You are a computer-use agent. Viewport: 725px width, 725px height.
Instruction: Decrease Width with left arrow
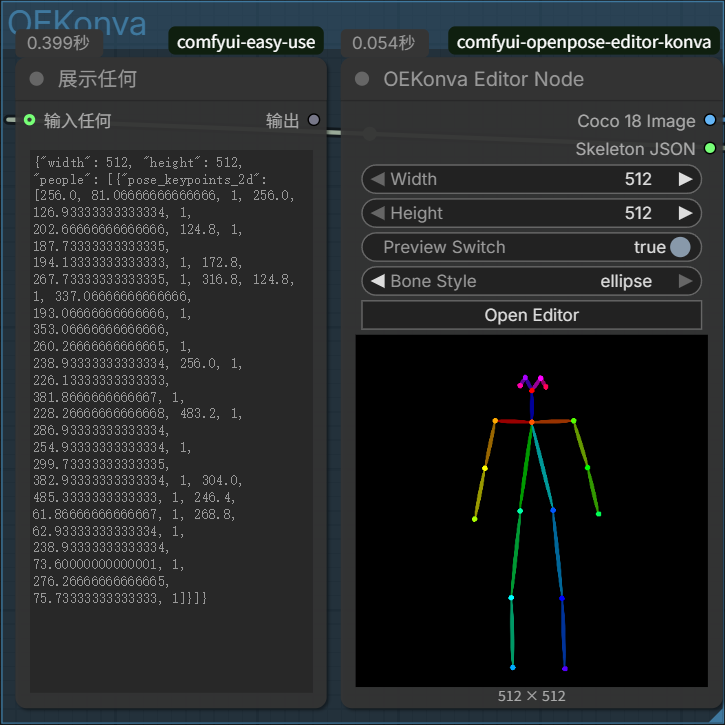(x=378, y=179)
